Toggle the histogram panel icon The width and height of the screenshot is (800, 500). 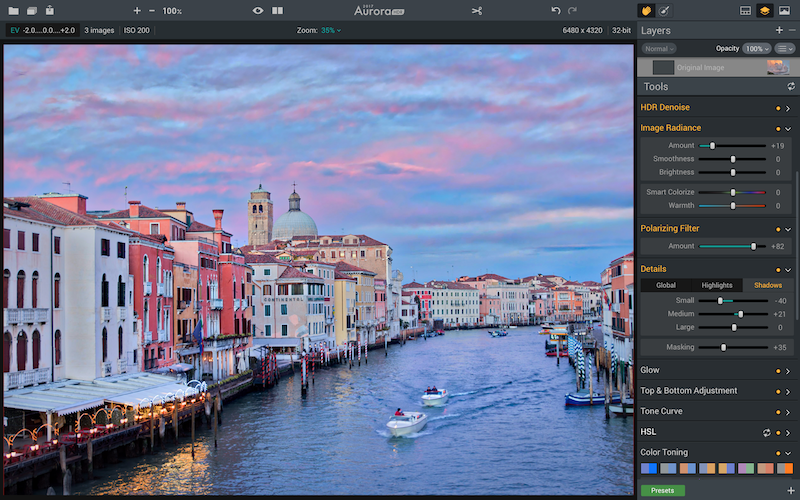click(745, 11)
